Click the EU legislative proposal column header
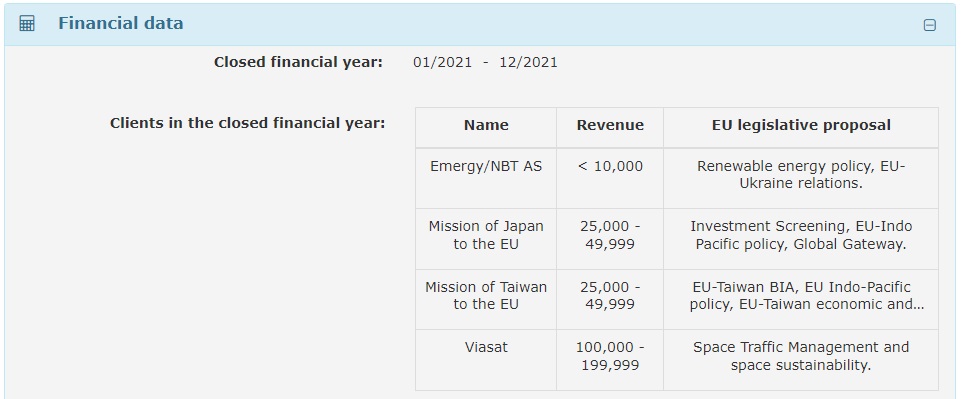 tap(801, 125)
